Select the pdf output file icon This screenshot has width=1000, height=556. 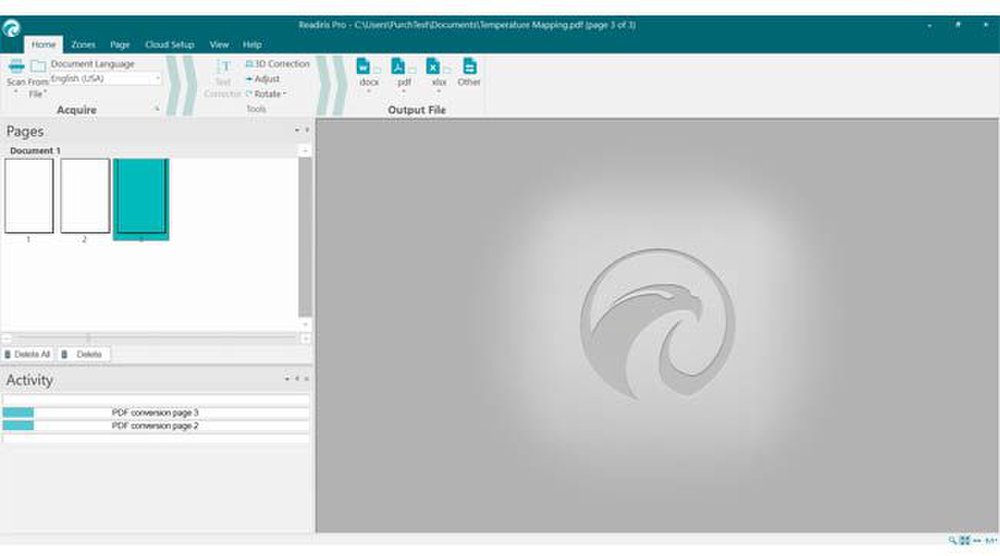coord(399,67)
